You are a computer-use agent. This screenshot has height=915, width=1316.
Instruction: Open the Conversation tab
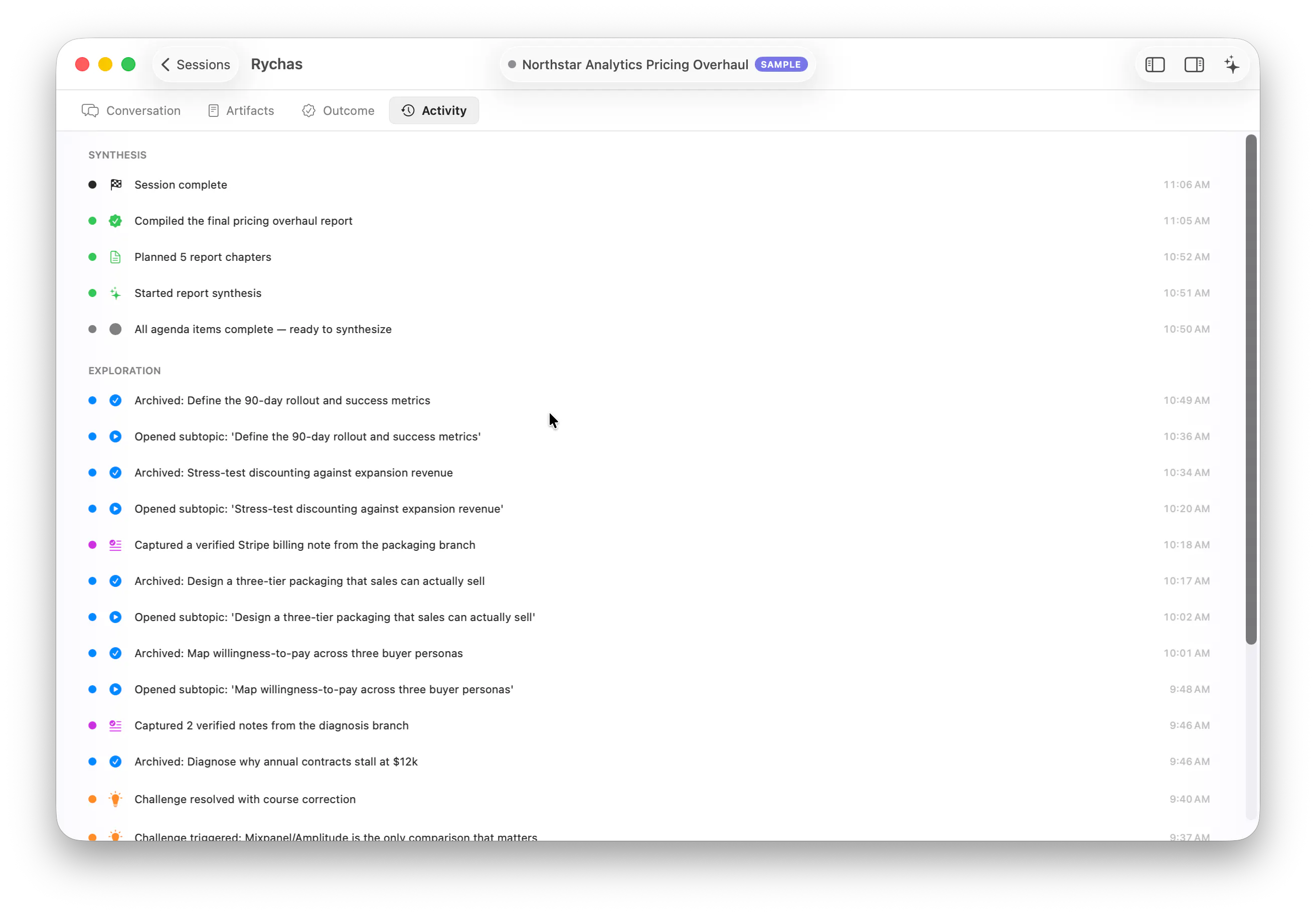[131, 111]
